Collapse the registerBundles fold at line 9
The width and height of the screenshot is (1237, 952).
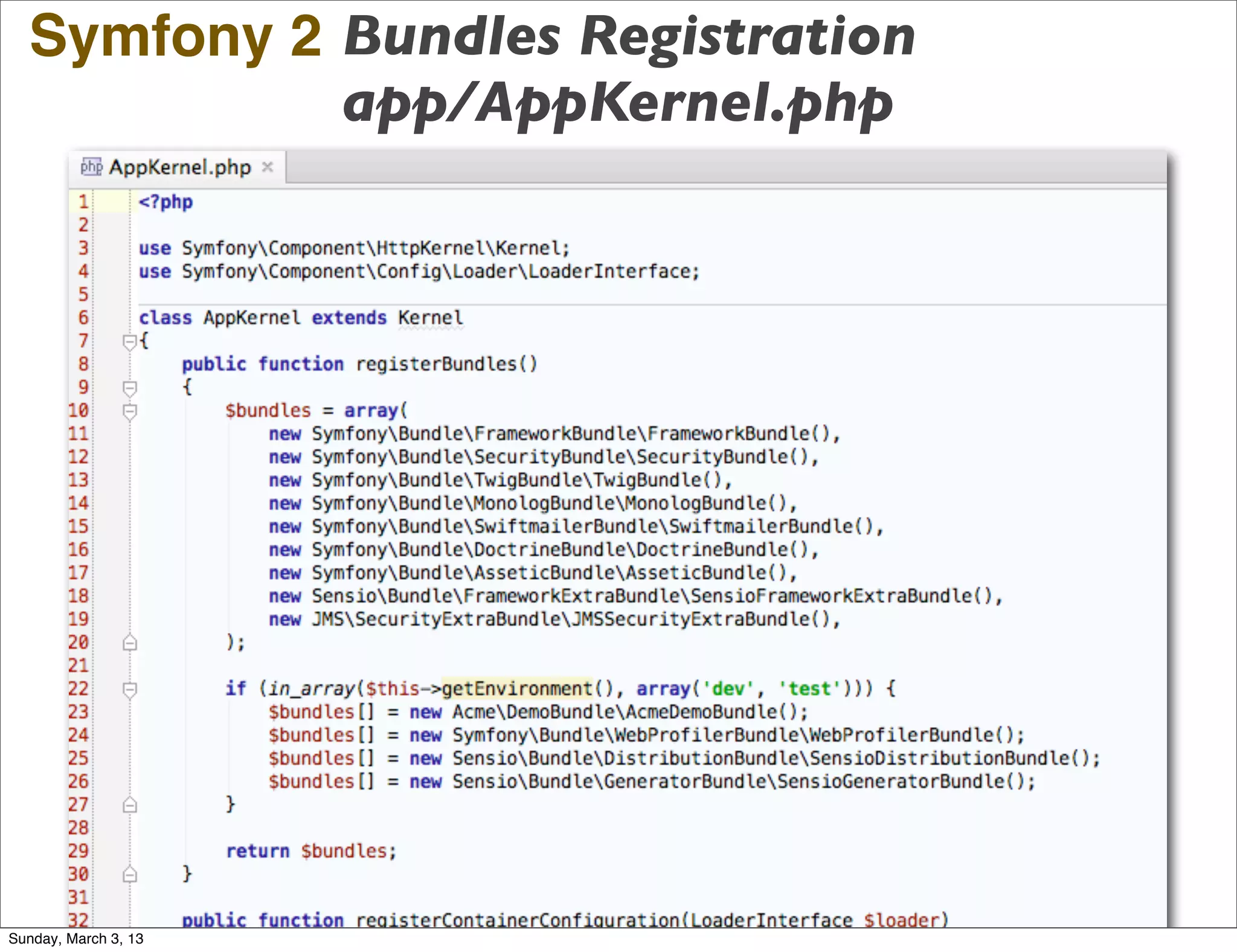pyautogui.click(x=129, y=388)
